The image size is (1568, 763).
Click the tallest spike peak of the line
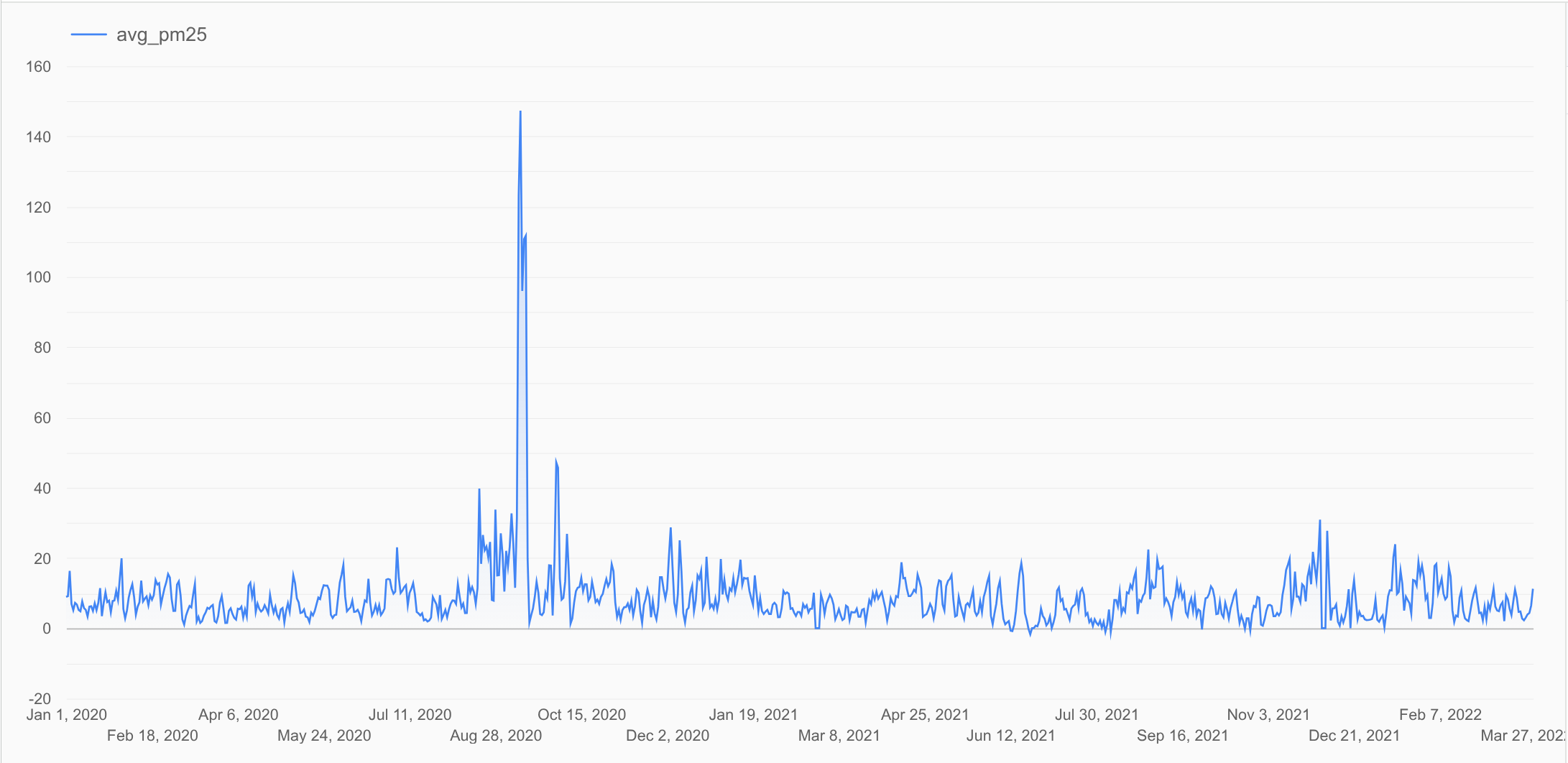click(520, 112)
